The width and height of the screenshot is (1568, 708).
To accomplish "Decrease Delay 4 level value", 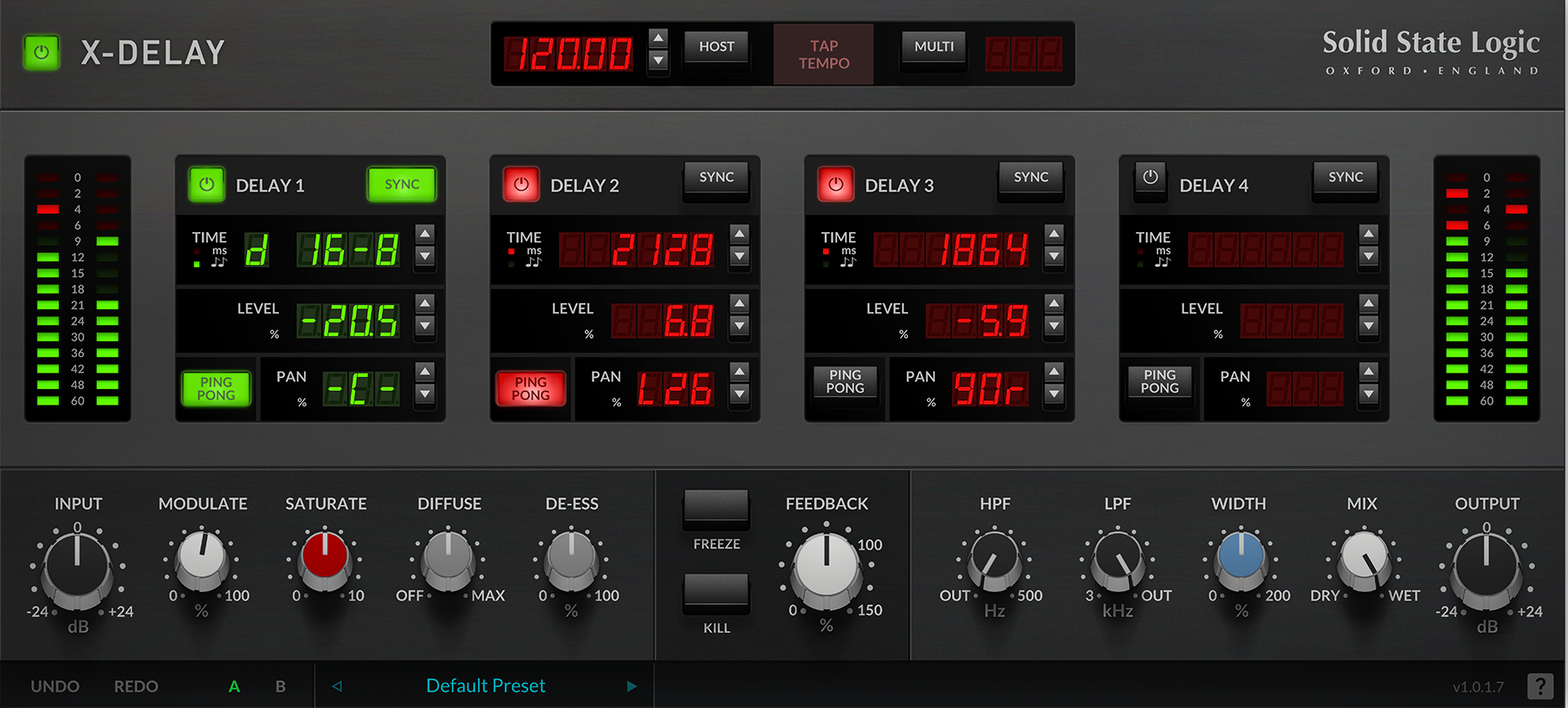I will tap(1368, 326).
